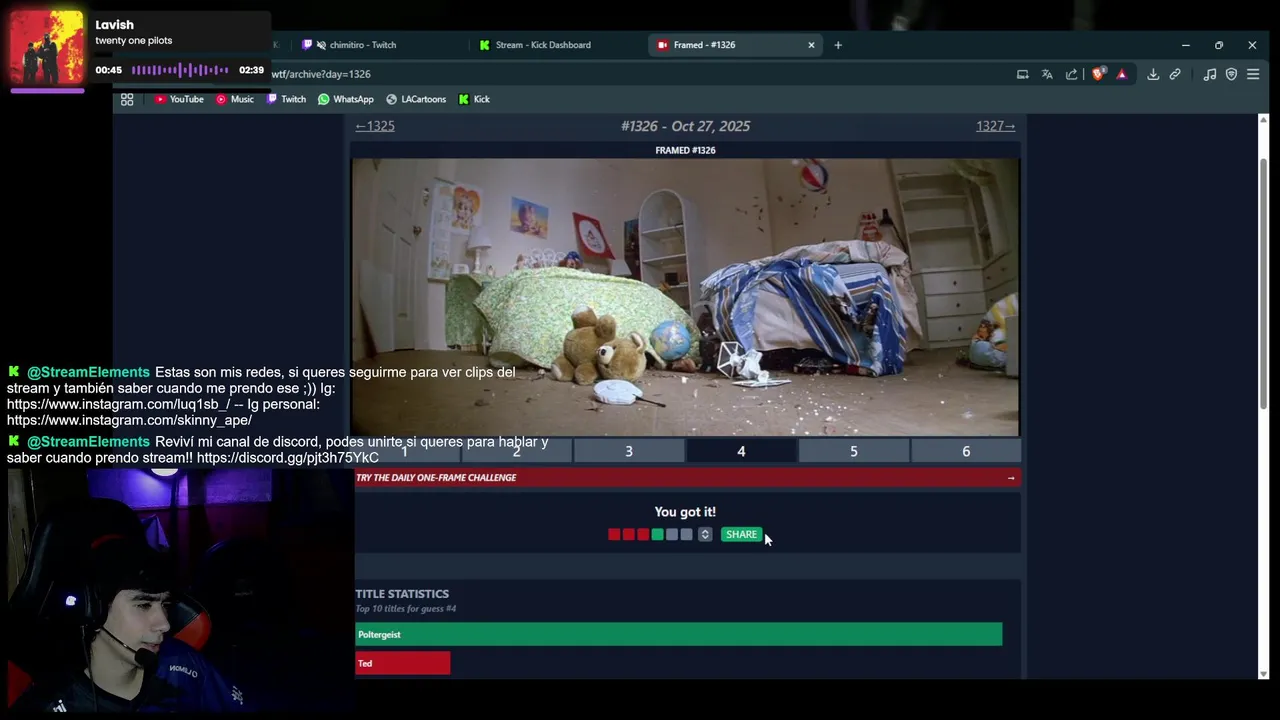This screenshot has height=720, width=1280.
Task: Open the Brave Shields lion icon
Action: (x=1099, y=74)
